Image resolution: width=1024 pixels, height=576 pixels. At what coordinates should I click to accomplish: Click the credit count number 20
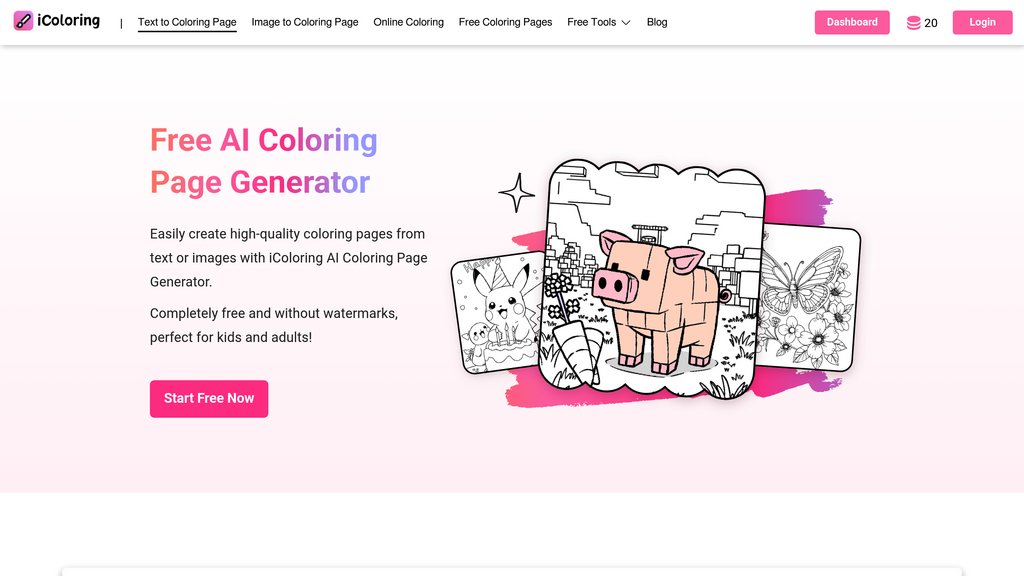[x=931, y=23]
